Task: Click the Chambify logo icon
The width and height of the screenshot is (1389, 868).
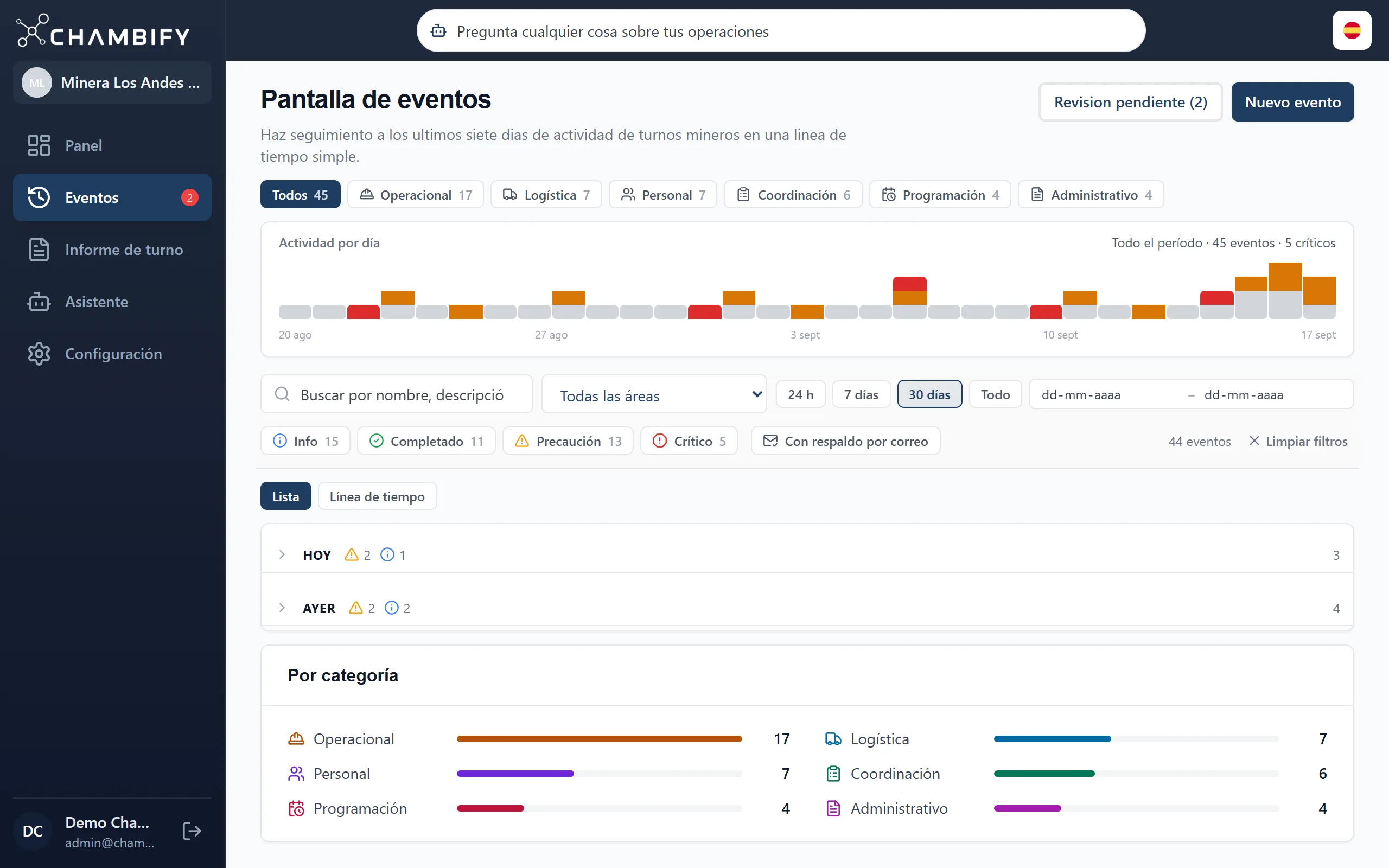Action: [x=32, y=30]
